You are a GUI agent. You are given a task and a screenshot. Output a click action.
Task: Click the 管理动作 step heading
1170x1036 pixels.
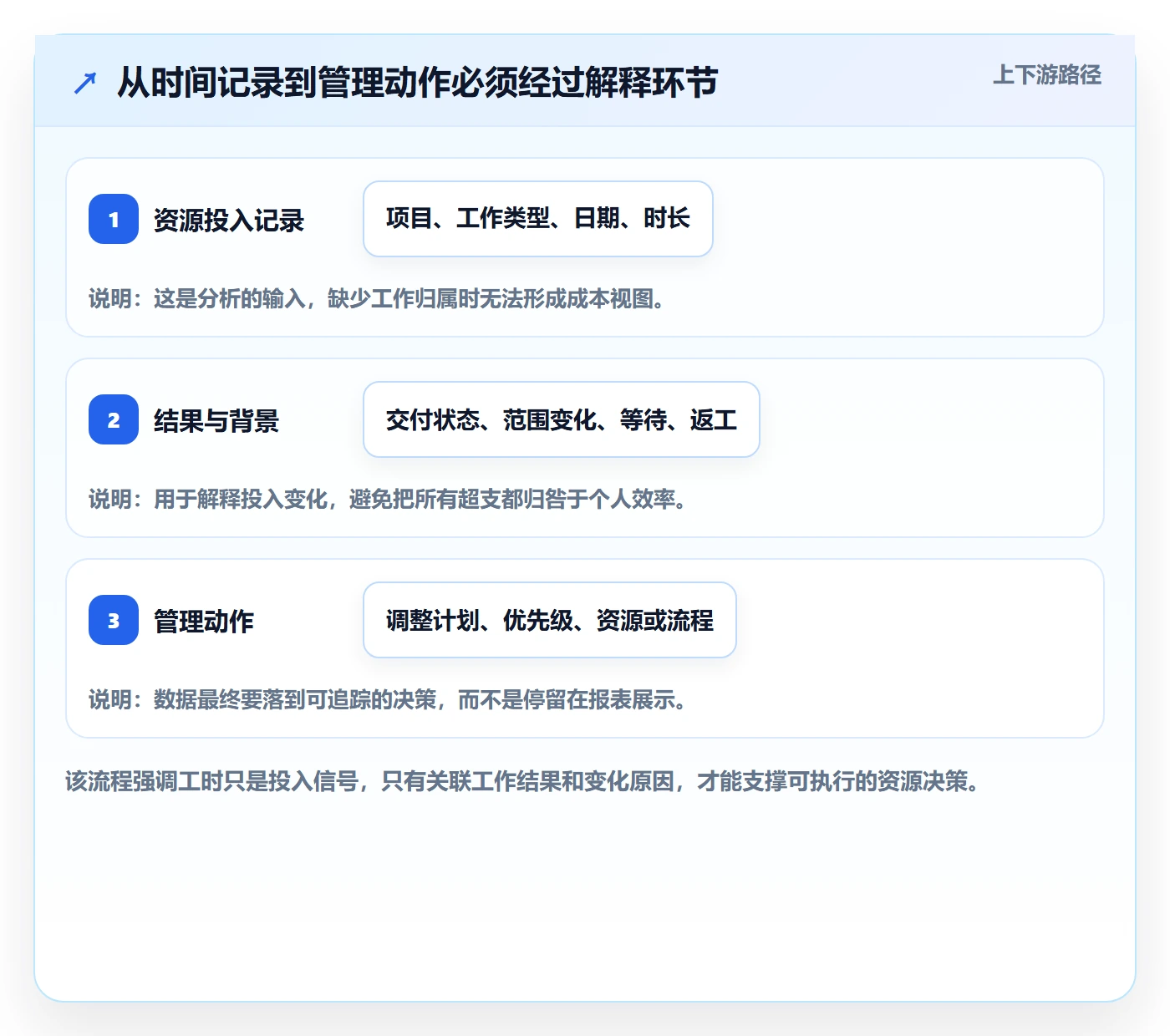tap(204, 622)
